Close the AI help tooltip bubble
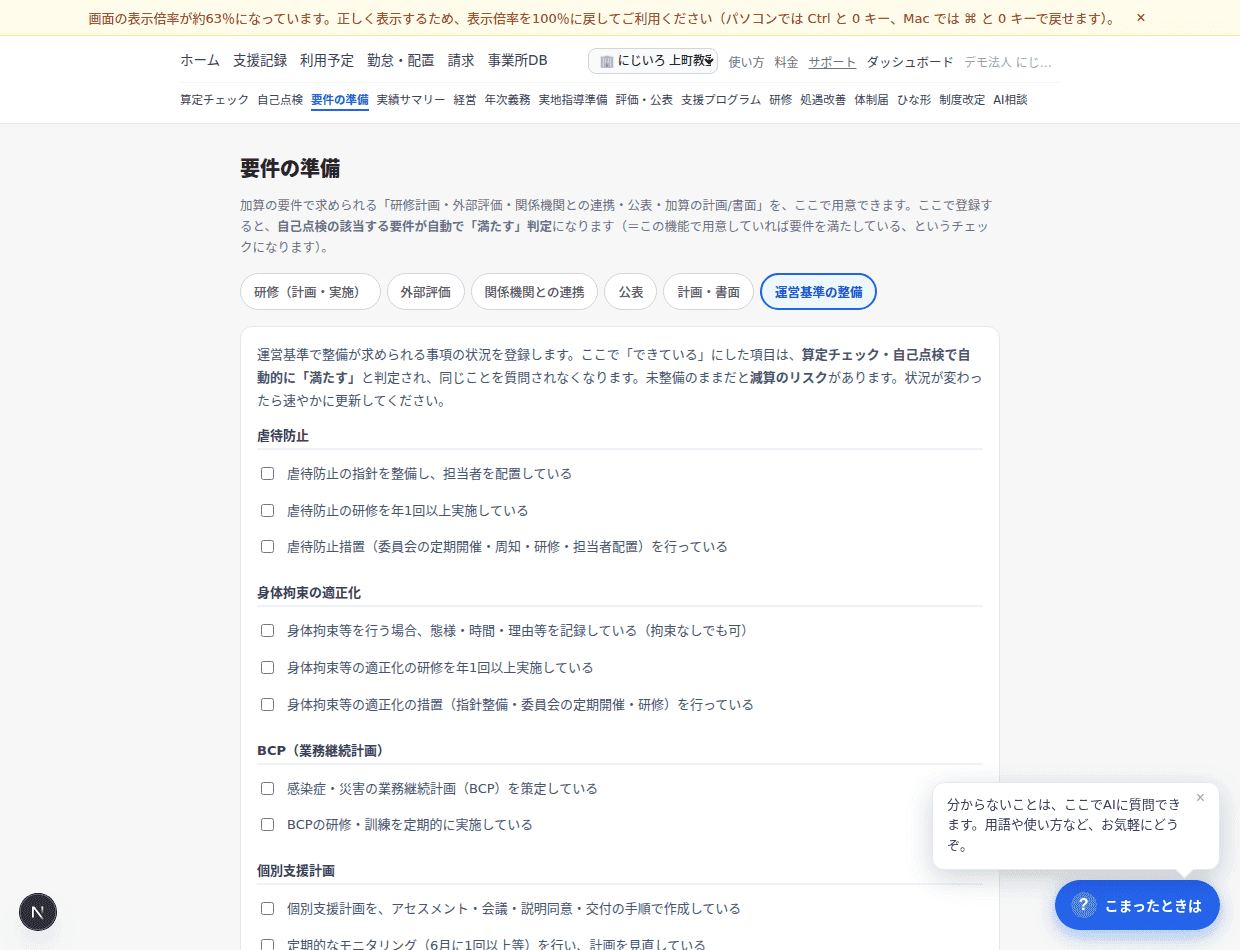Screen dimensions: 1240x950 tap(1200, 797)
